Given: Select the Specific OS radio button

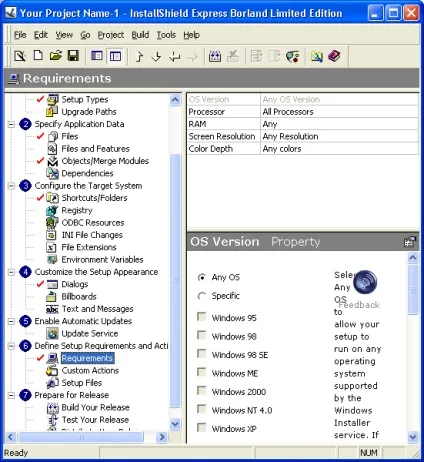Looking at the screenshot, I should pyautogui.click(x=202, y=296).
